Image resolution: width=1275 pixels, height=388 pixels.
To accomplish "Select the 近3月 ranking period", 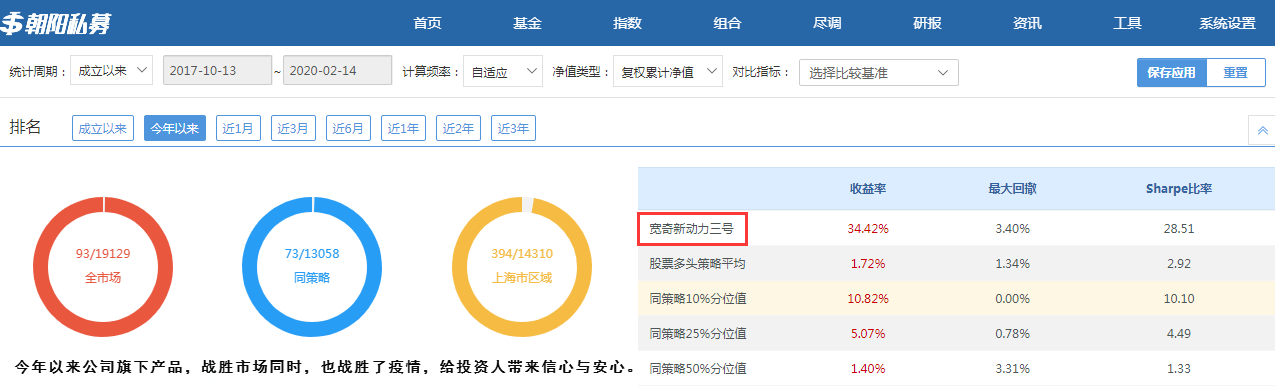I will tap(294, 128).
